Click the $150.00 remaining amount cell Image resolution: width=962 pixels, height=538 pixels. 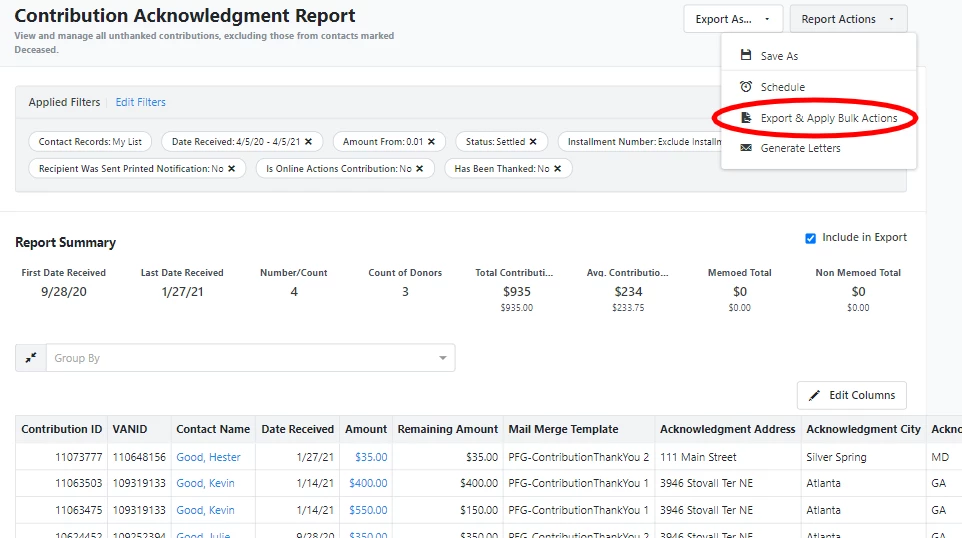click(447, 510)
